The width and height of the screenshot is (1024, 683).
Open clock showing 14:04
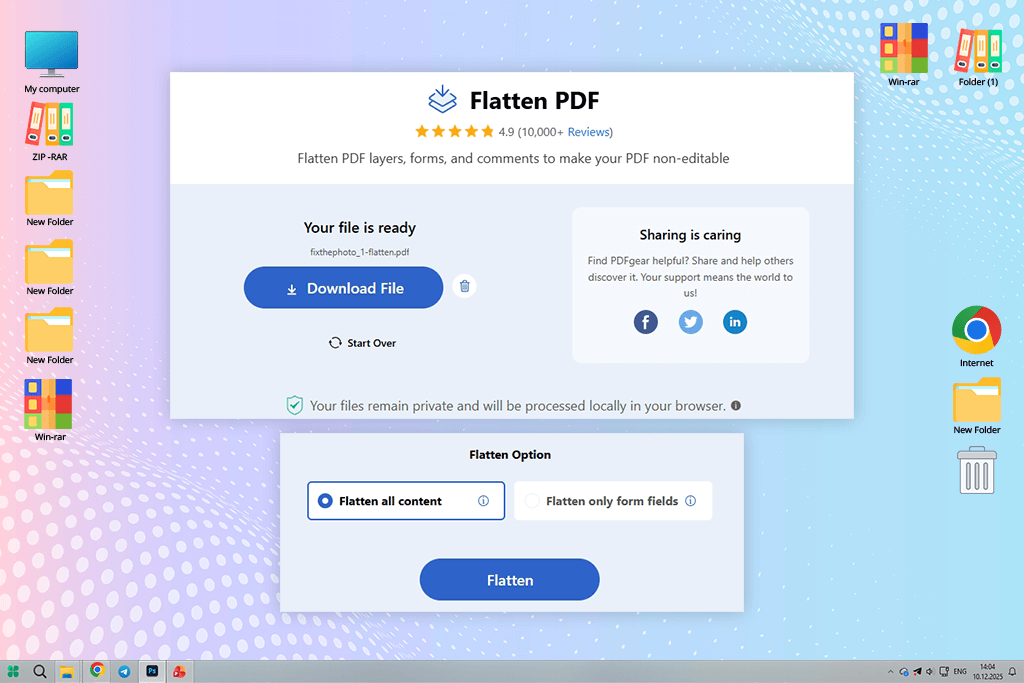[x=987, y=671]
